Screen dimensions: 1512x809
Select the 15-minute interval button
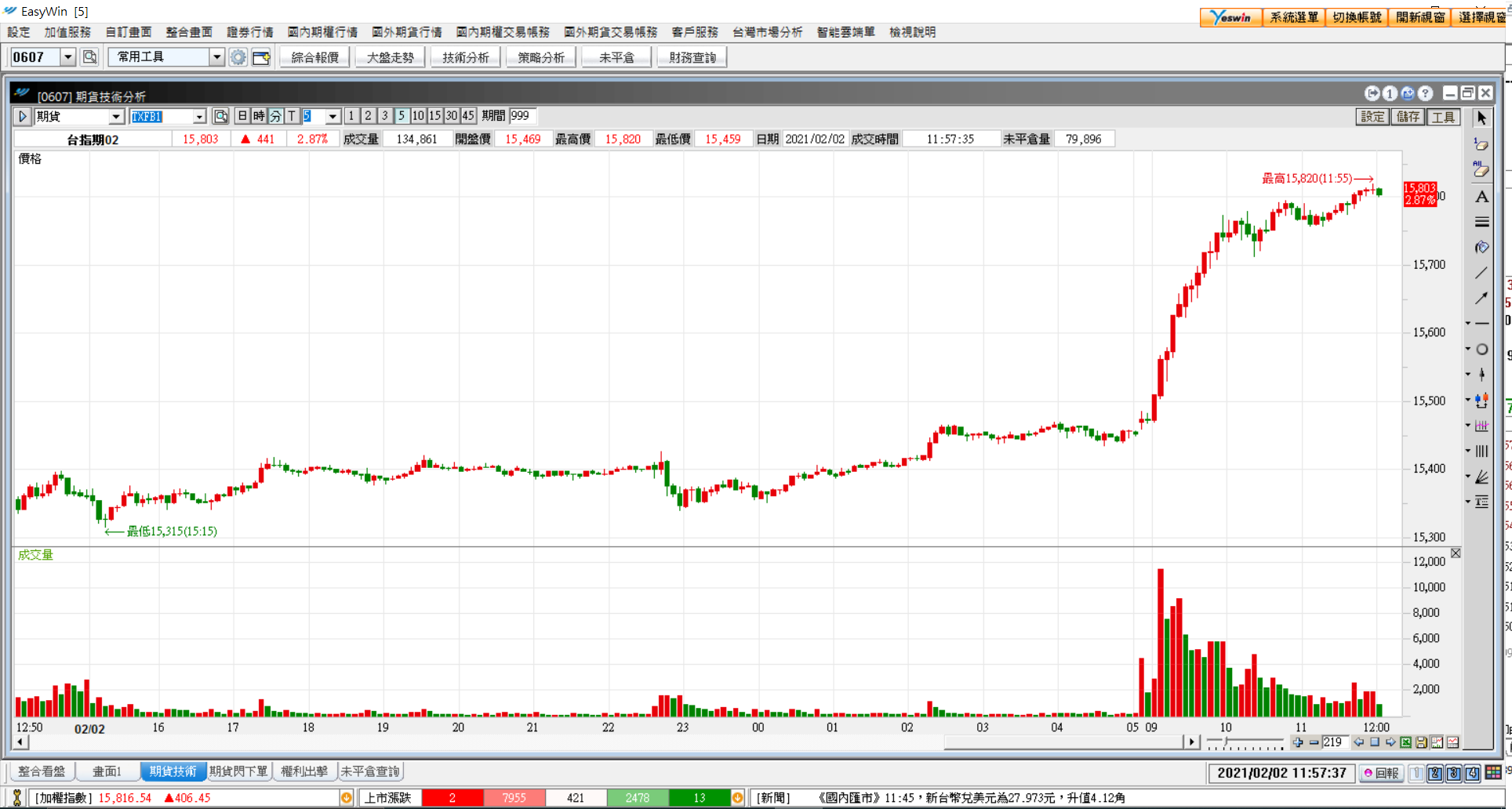tap(434, 116)
